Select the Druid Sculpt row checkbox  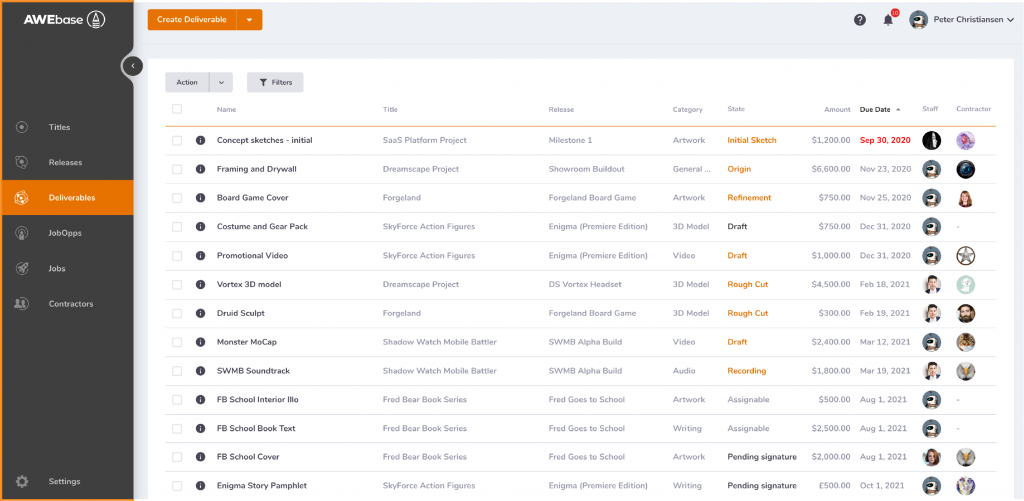177,313
